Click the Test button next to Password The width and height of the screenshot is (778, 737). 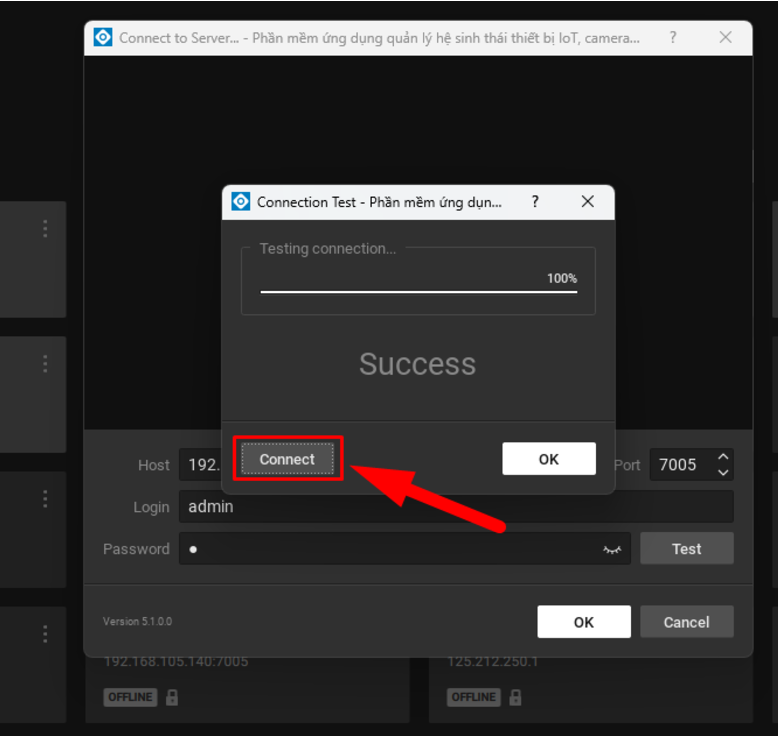(687, 548)
